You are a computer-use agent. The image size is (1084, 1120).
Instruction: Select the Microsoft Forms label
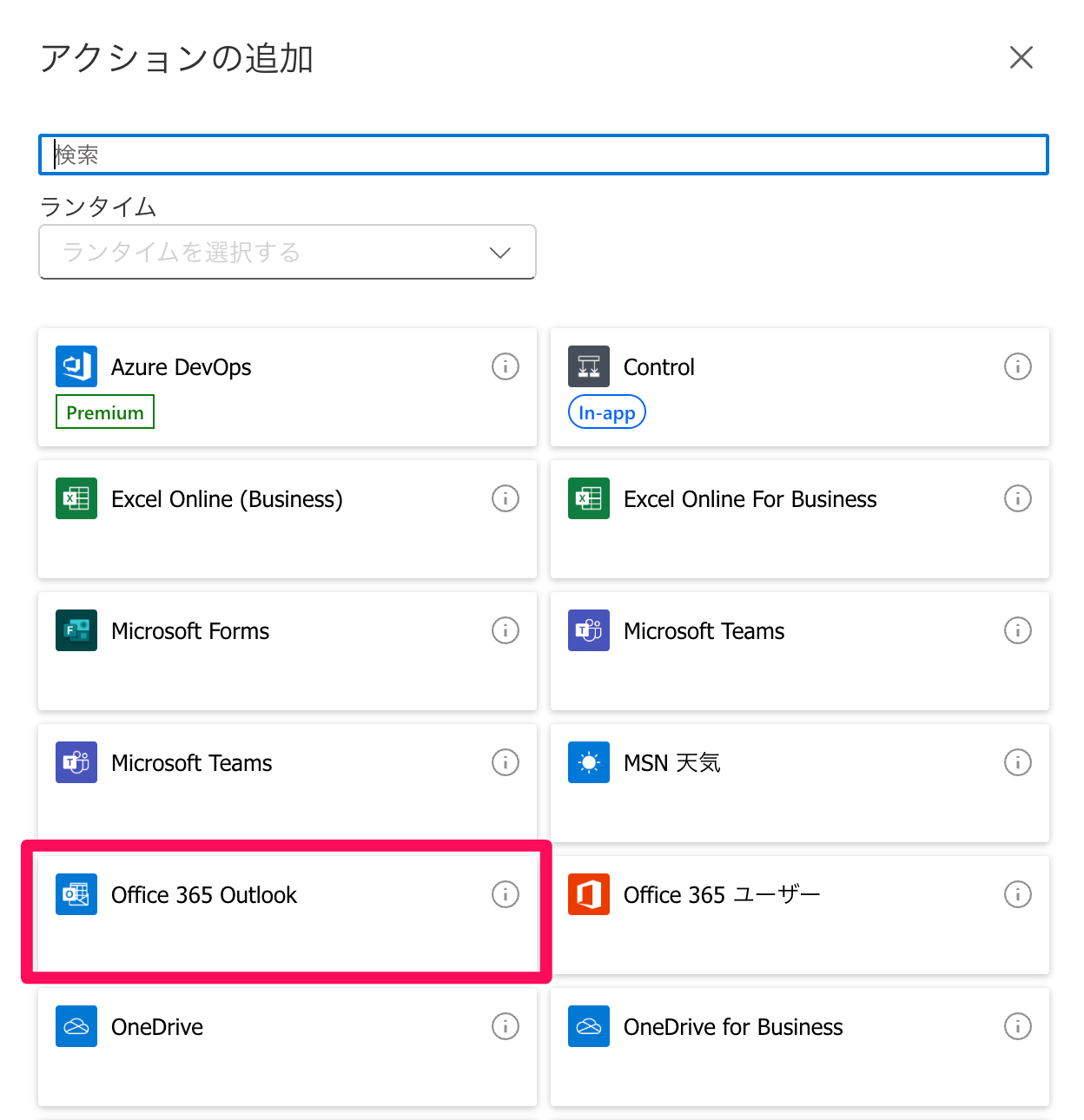pyautogui.click(x=190, y=631)
